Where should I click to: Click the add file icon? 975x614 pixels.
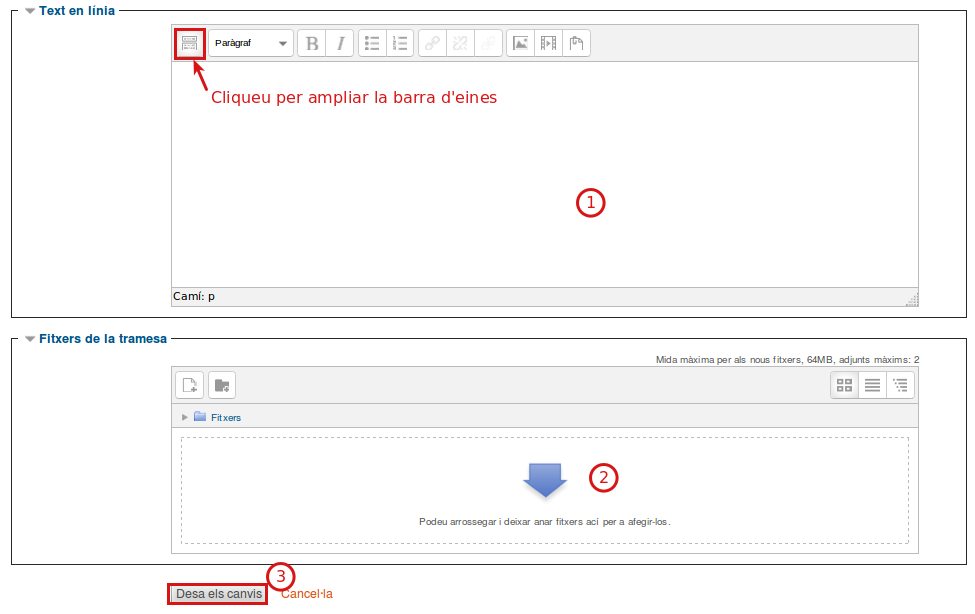pyautogui.click(x=190, y=385)
